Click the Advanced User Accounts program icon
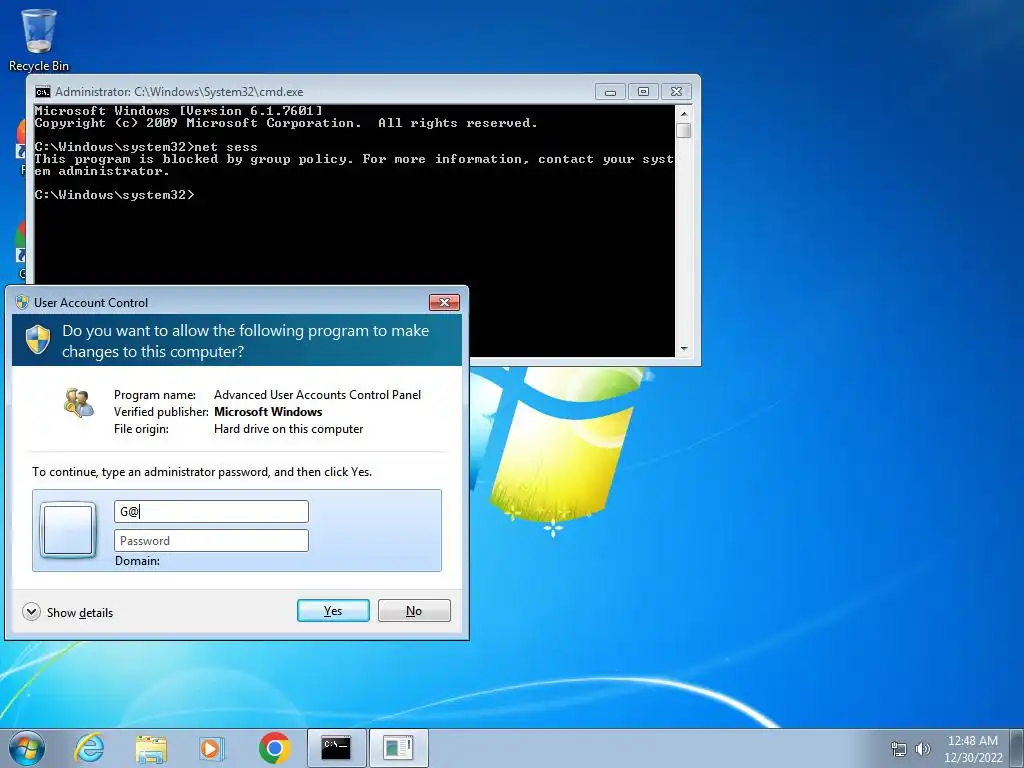 79,402
